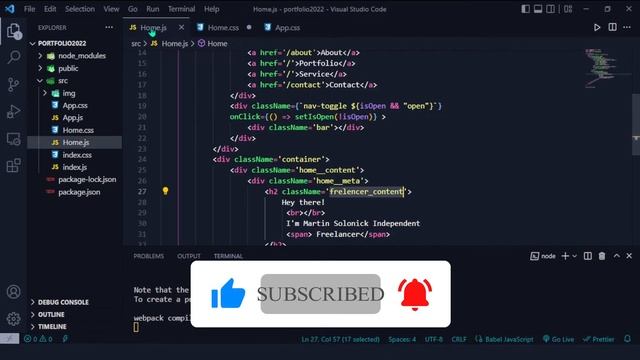Toggle panel layout icon
640x360 pixels.
(x=538, y=9)
